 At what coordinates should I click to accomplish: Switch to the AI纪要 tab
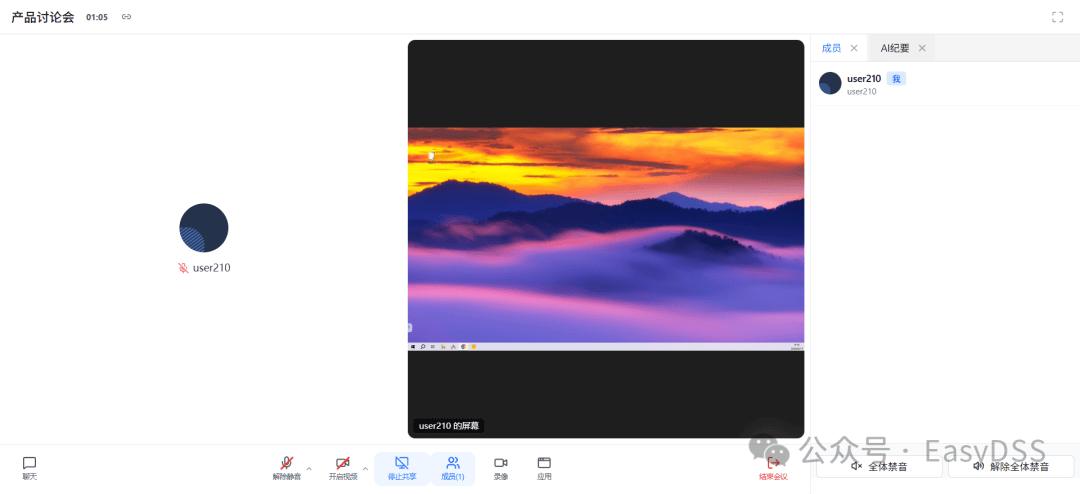click(895, 48)
